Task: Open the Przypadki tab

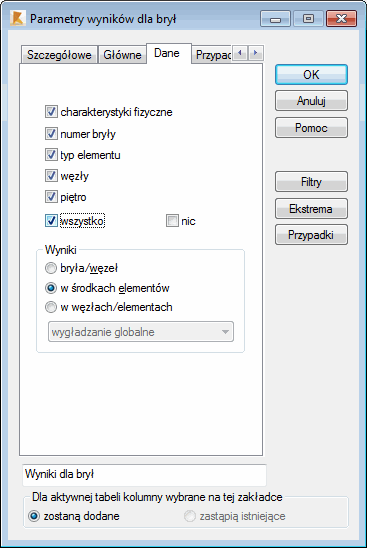Action: (x=213, y=55)
